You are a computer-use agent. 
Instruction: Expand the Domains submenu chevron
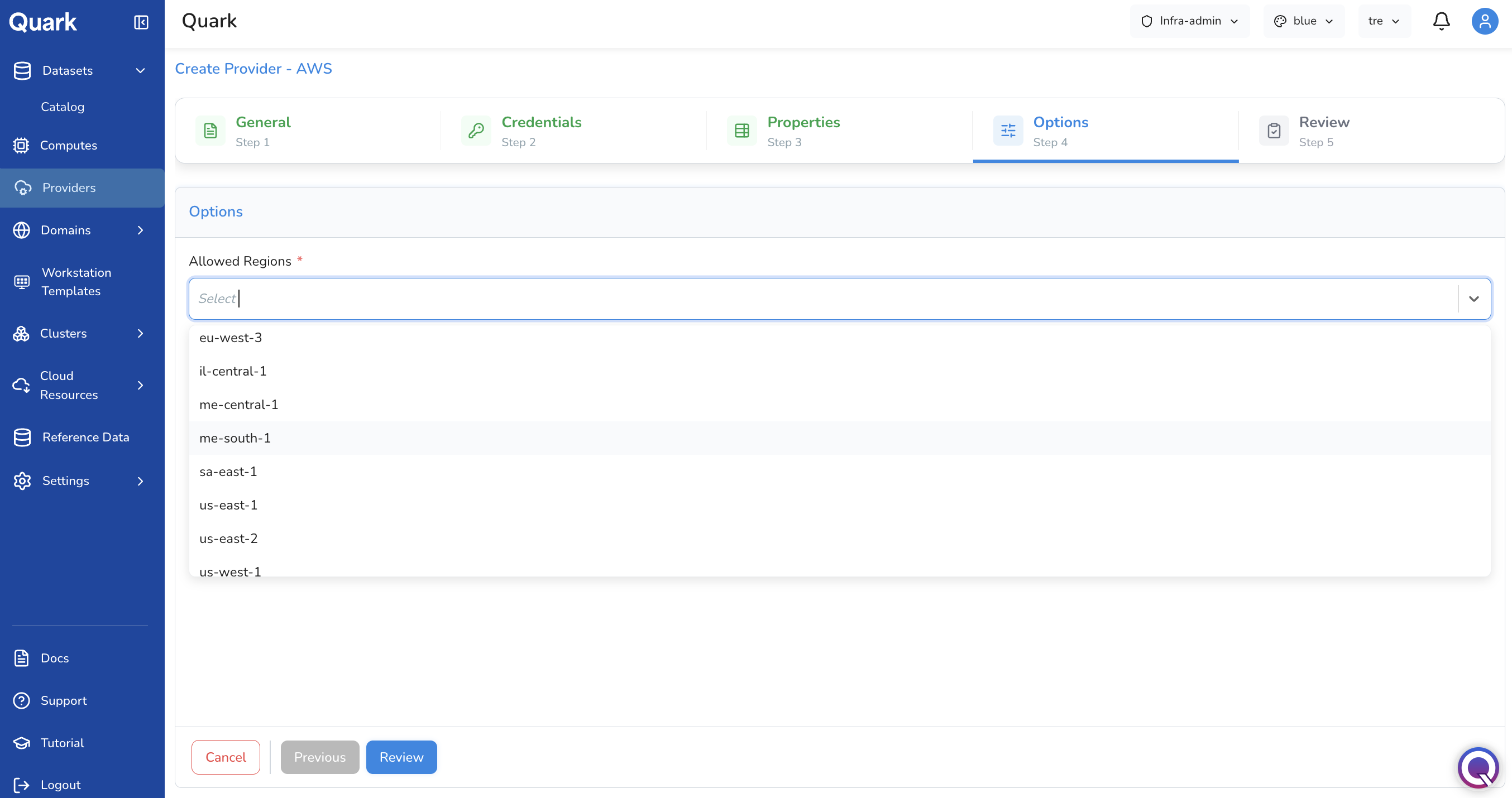click(x=140, y=230)
